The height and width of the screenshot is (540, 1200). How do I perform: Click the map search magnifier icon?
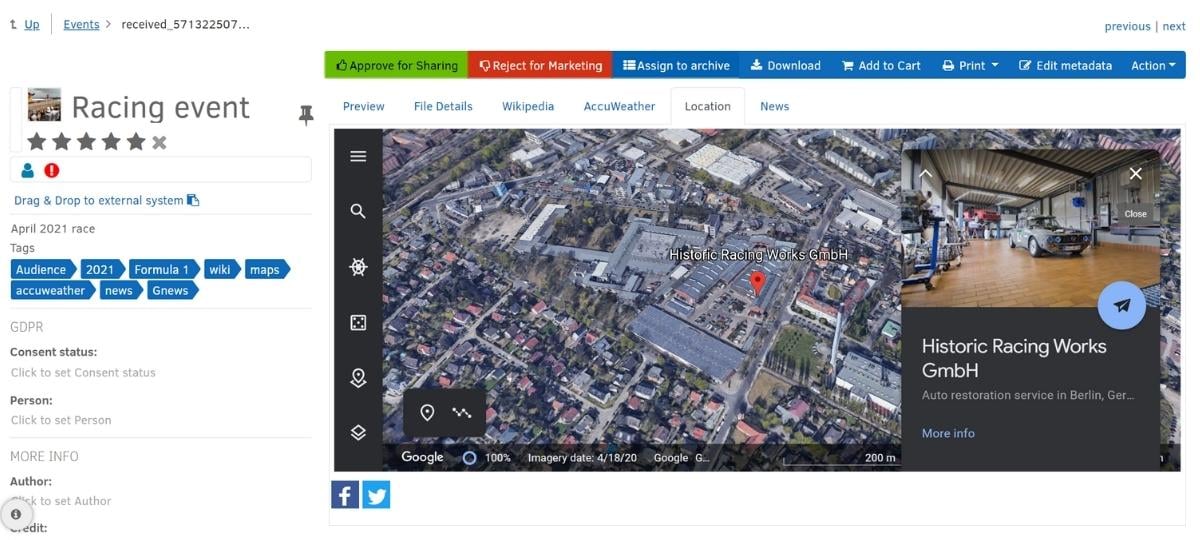[x=358, y=211]
